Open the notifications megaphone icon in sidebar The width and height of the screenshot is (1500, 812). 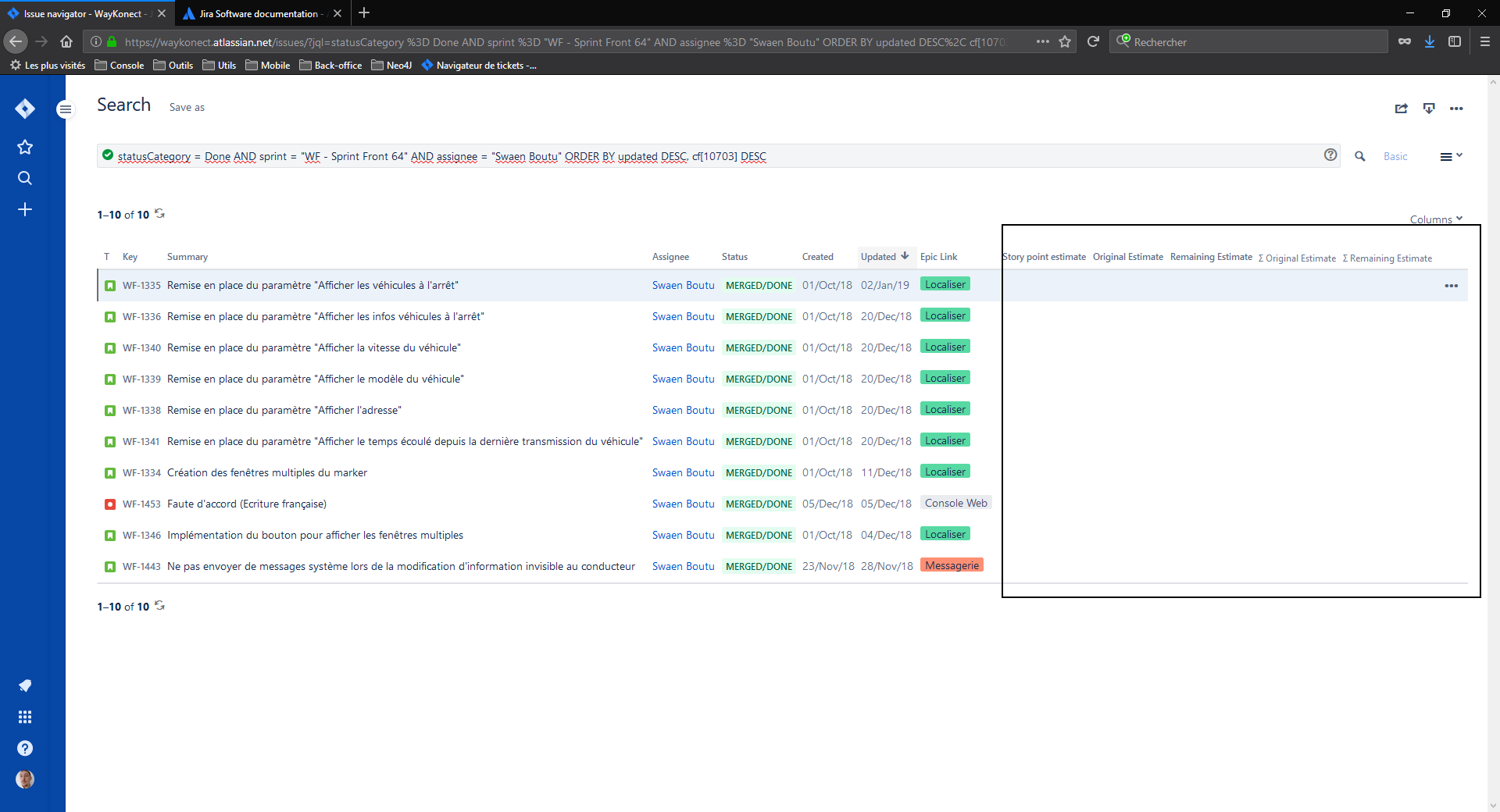25,686
